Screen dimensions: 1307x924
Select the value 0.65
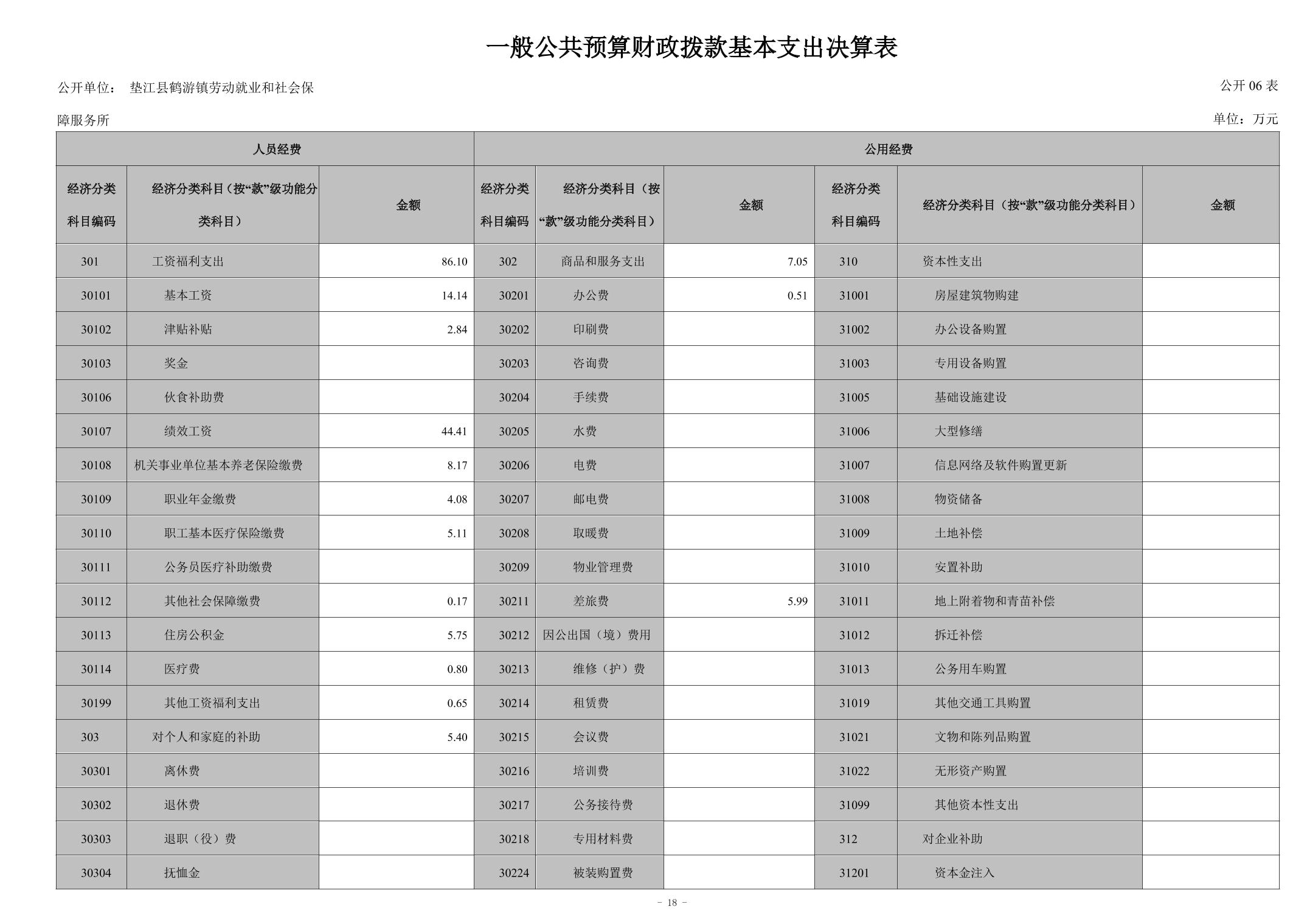point(457,703)
